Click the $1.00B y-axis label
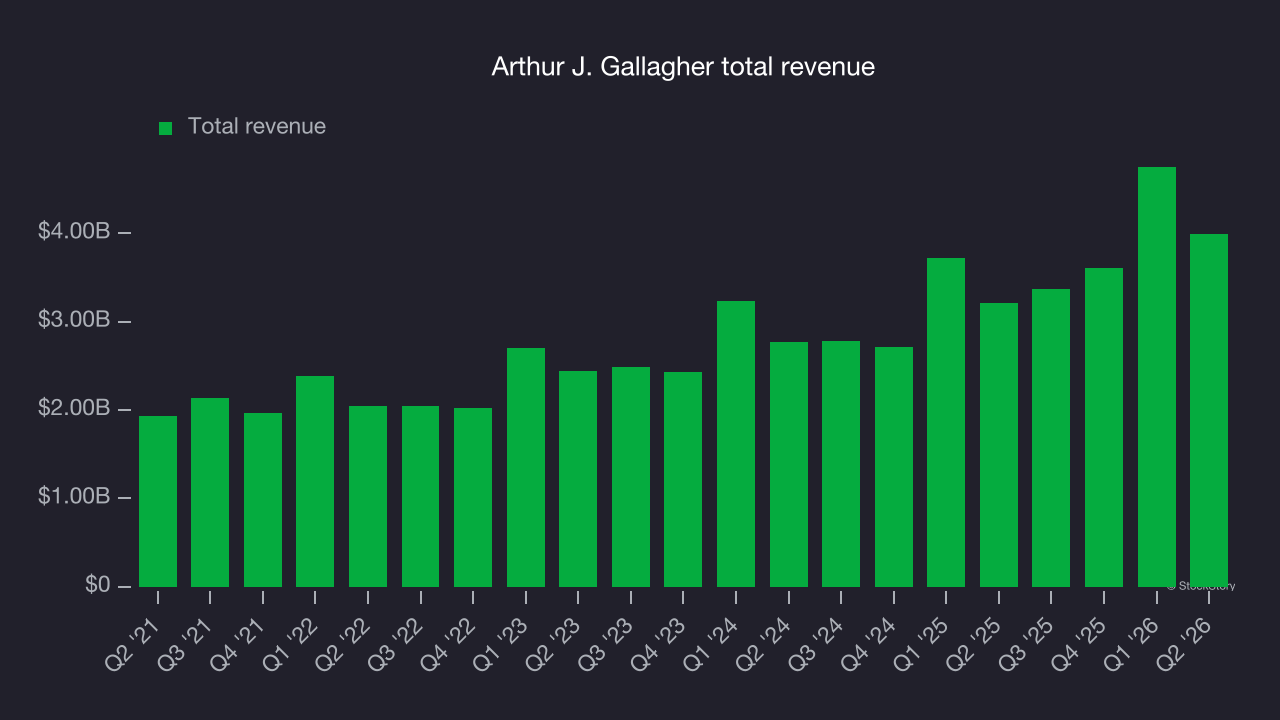Viewport: 1280px width, 720px height. 74,497
